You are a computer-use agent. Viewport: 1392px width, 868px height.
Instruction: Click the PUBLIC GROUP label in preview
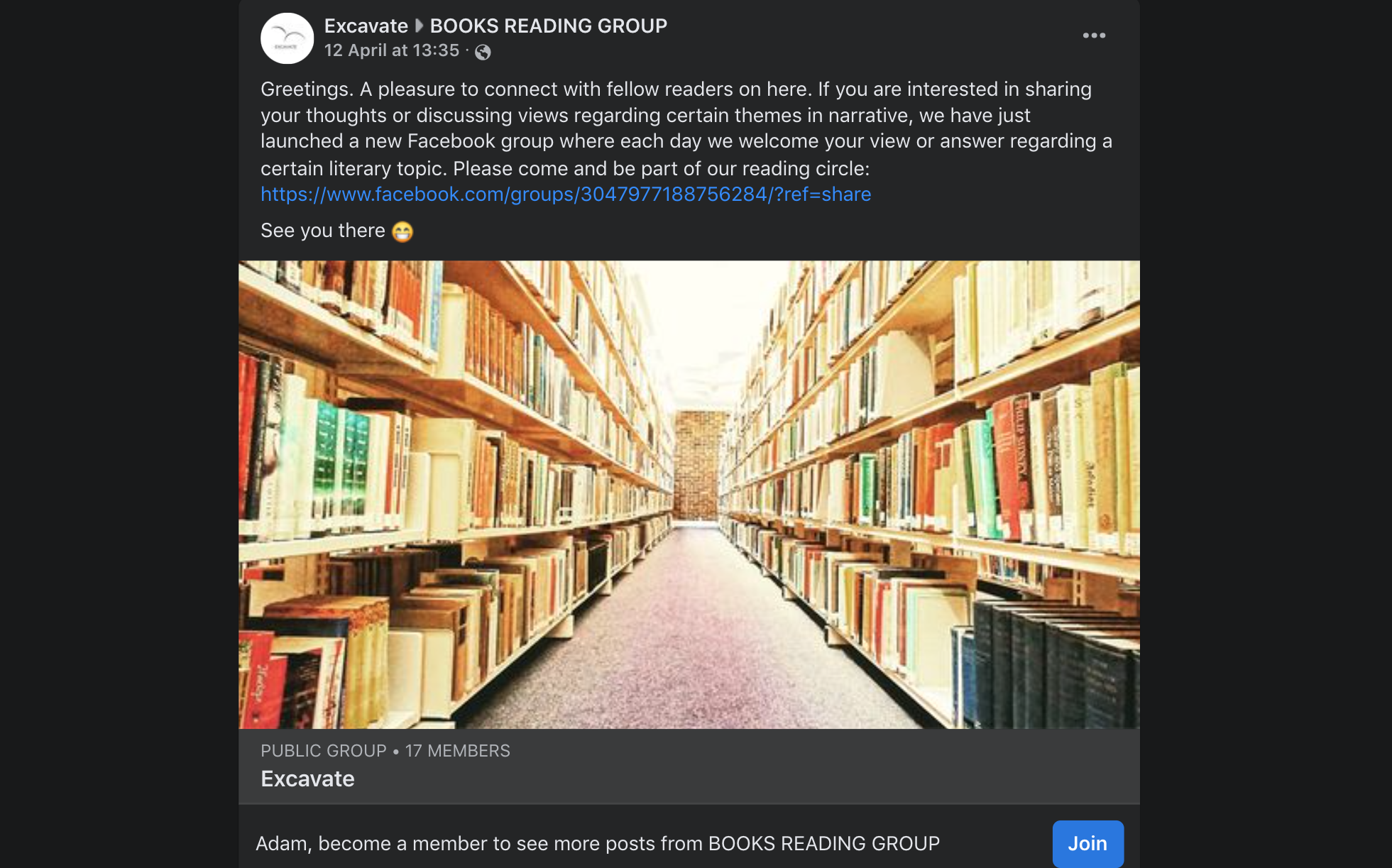click(x=324, y=751)
